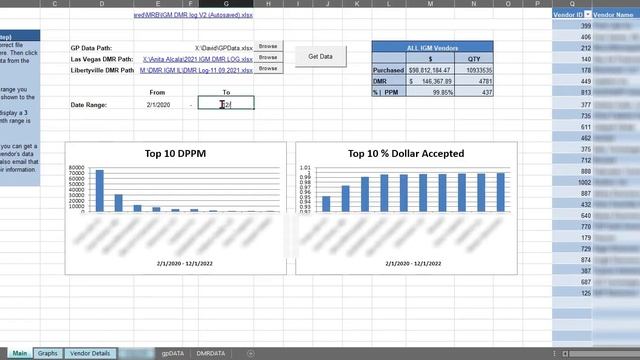Click the tallest bar in the Top 10 DPPM chart

[x=100, y=191]
